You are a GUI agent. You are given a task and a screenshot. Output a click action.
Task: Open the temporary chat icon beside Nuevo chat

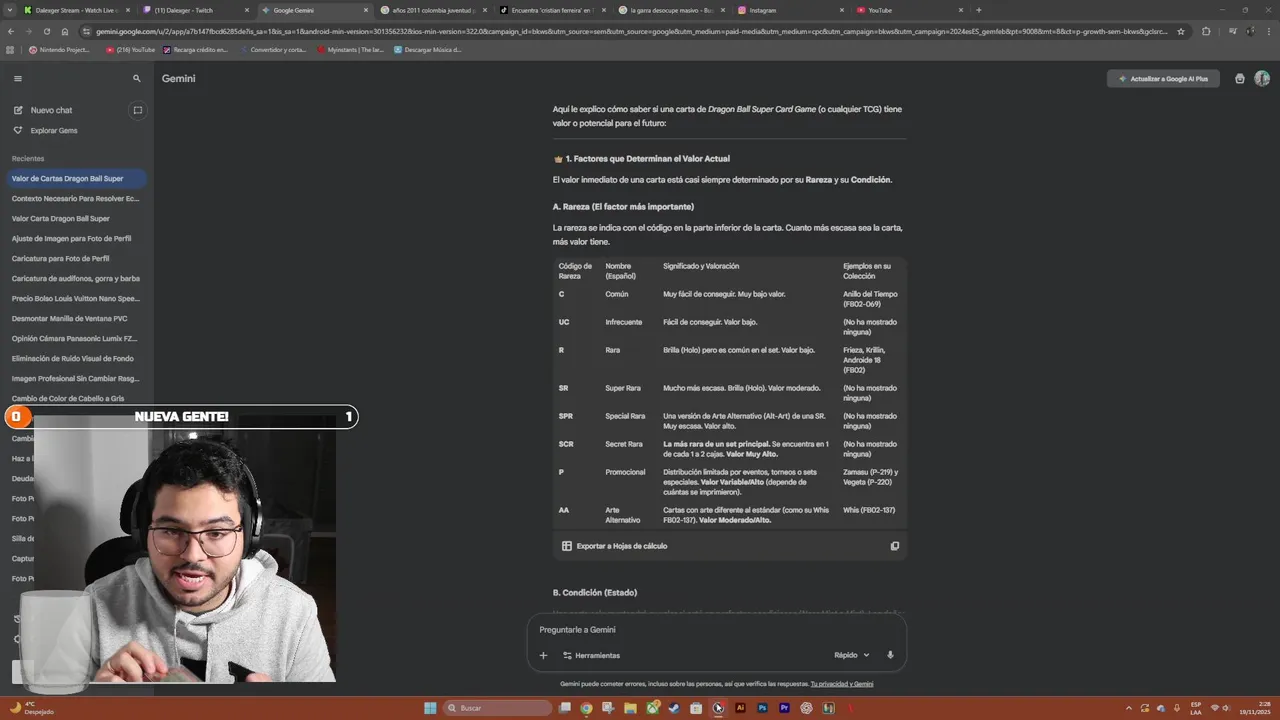(x=138, y=110)
